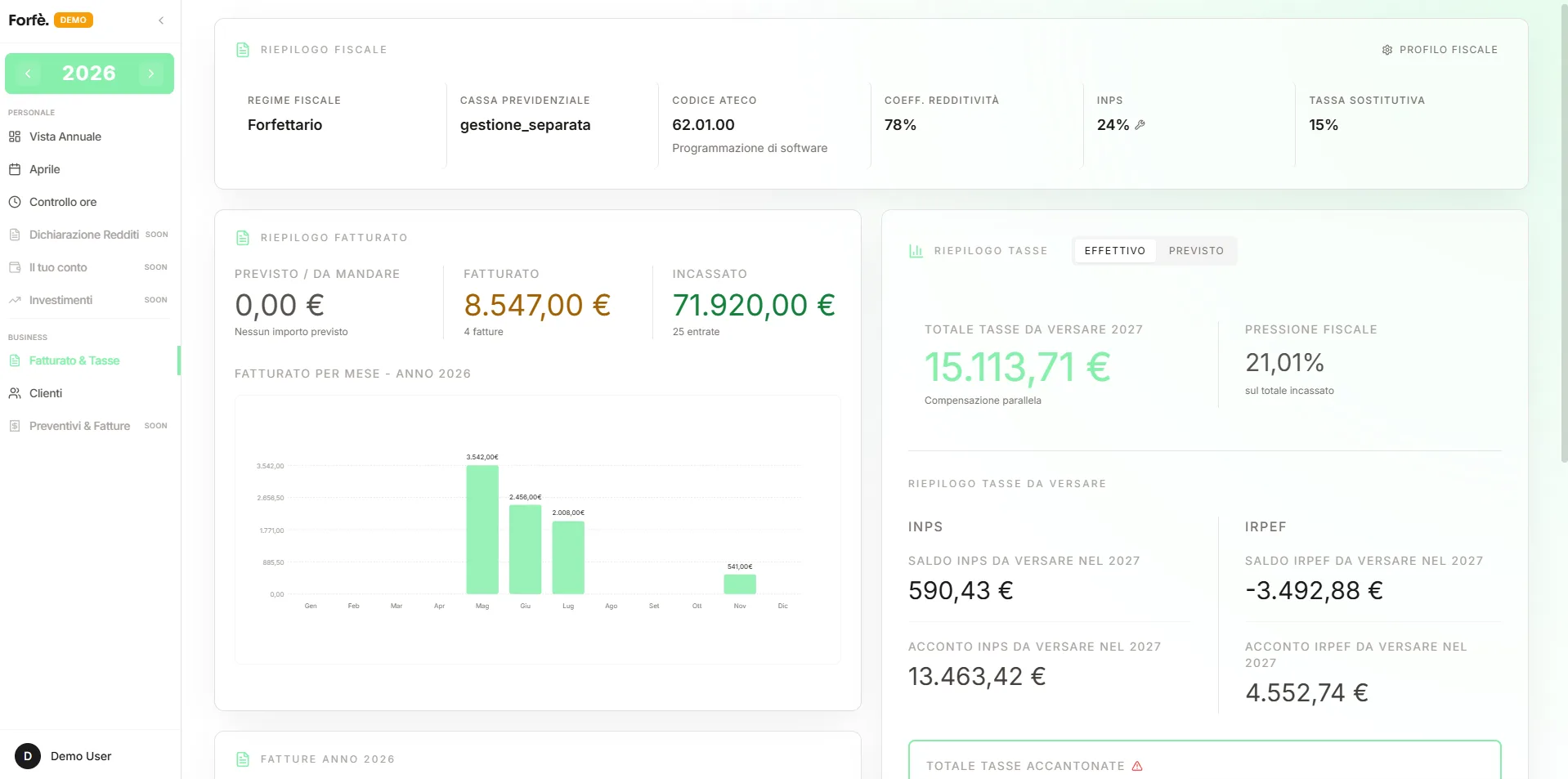Click Fatture Anno 2026 document icon
The width and height of the screenshot is (1568, 779).
click(243, 759)
